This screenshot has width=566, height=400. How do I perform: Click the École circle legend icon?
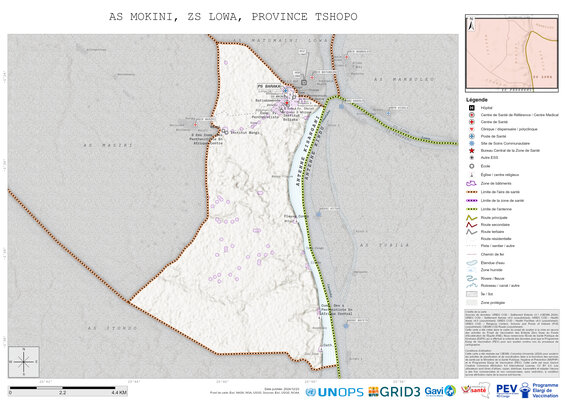coord(471,166)
